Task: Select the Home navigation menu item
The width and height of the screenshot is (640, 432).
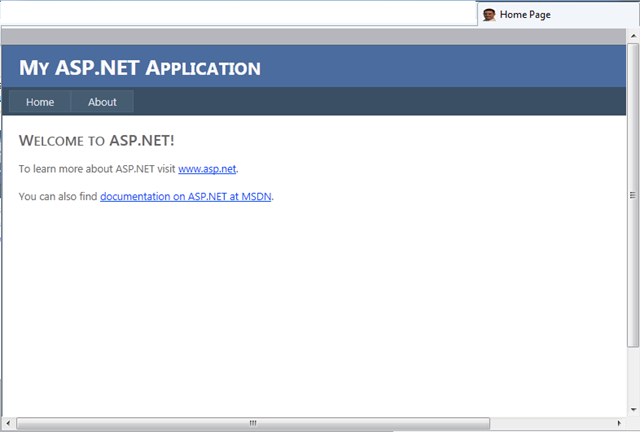Action: [40, 102]
